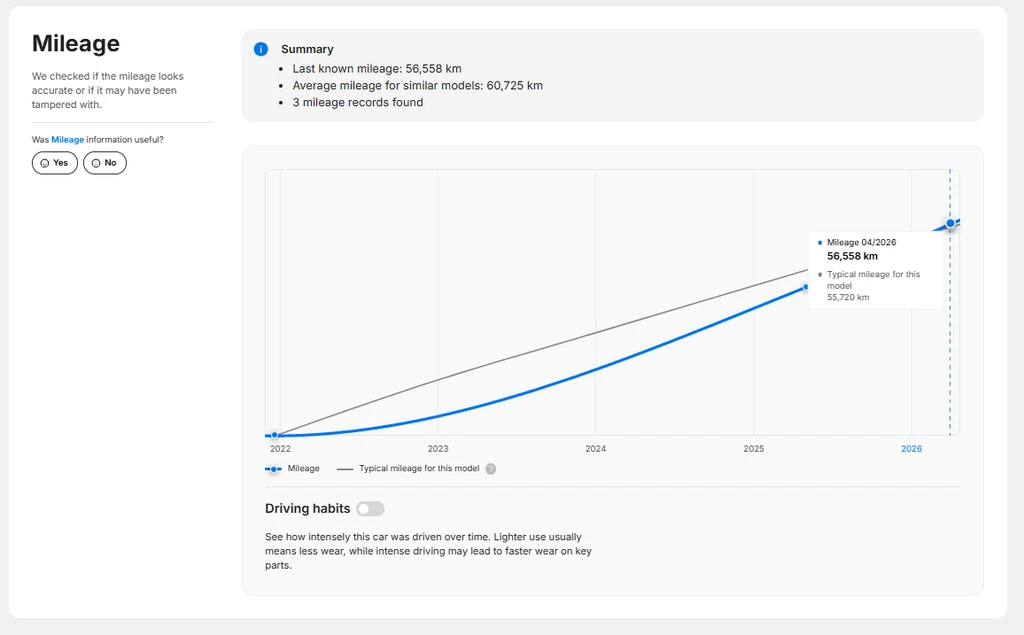Screen dimensions: 1024x635
Task: Click the '56,558 km' tooltip value
Action: click(852, 256)
